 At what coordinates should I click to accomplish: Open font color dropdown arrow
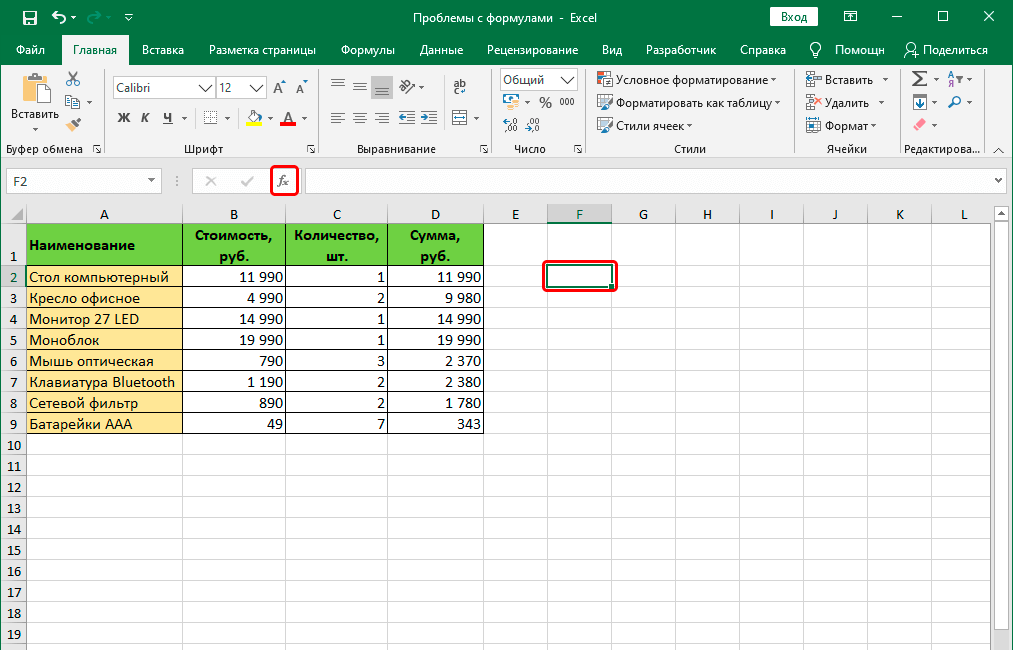pos(304,118)
